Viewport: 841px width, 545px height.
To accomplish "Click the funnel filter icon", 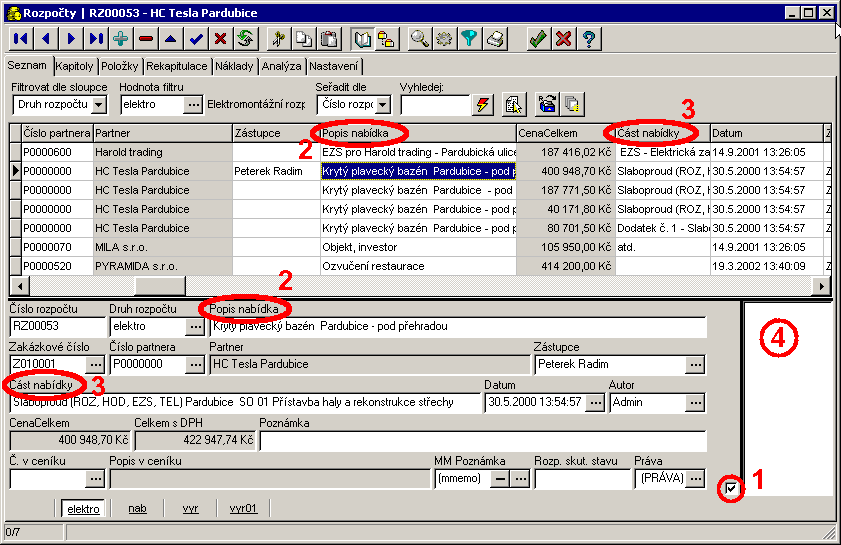I will [x=469, y=39].
